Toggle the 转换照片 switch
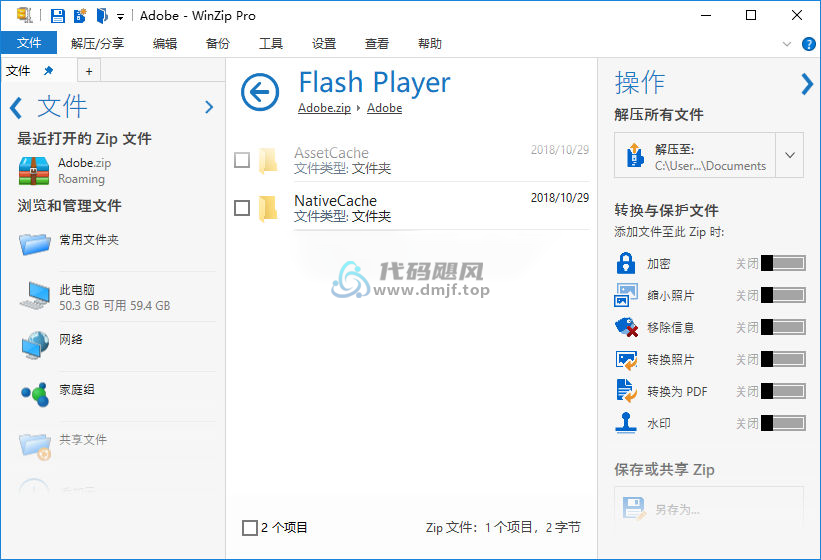The height and width of the screenshot is (560, 821). point(783,359)
